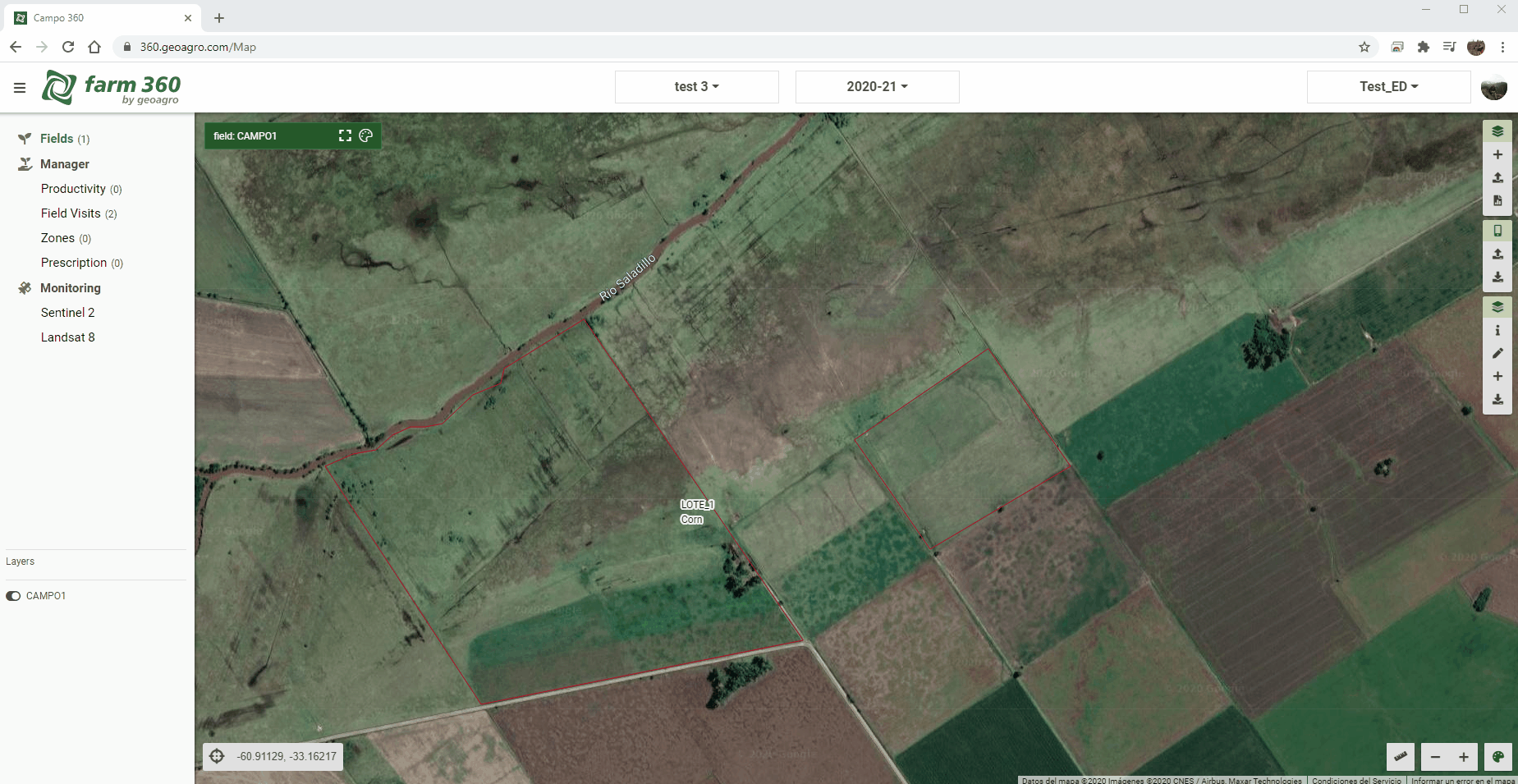The height and width of the screenshot is (784, 1518).
Task: Open a new browser tab
Action: (219, 17)
